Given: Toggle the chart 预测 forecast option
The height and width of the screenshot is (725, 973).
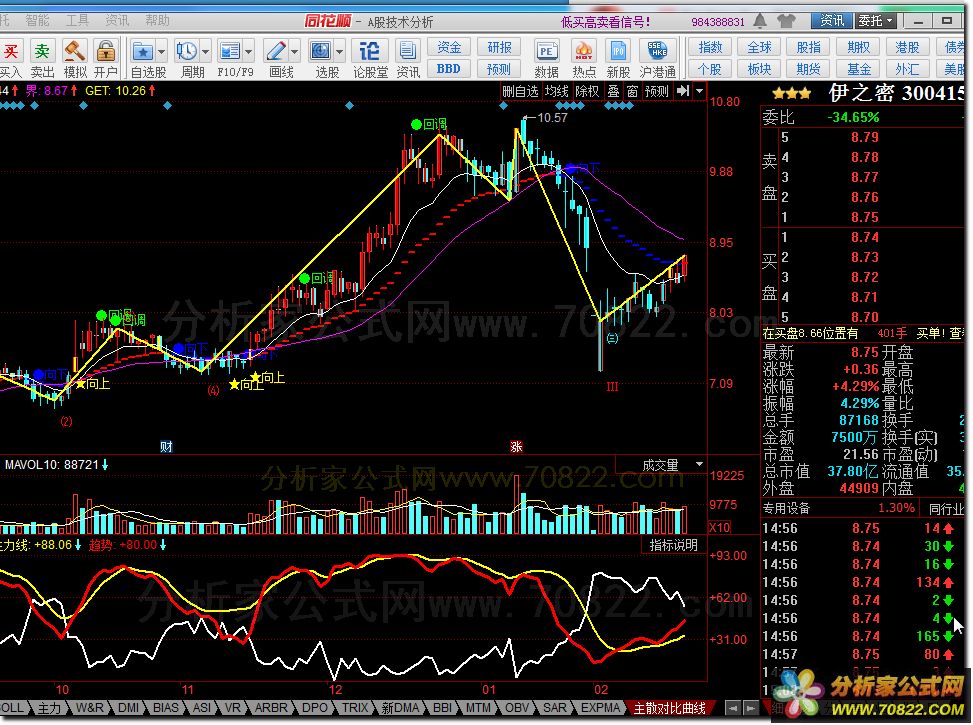Looking at the screenshot, I should [657, 91].
